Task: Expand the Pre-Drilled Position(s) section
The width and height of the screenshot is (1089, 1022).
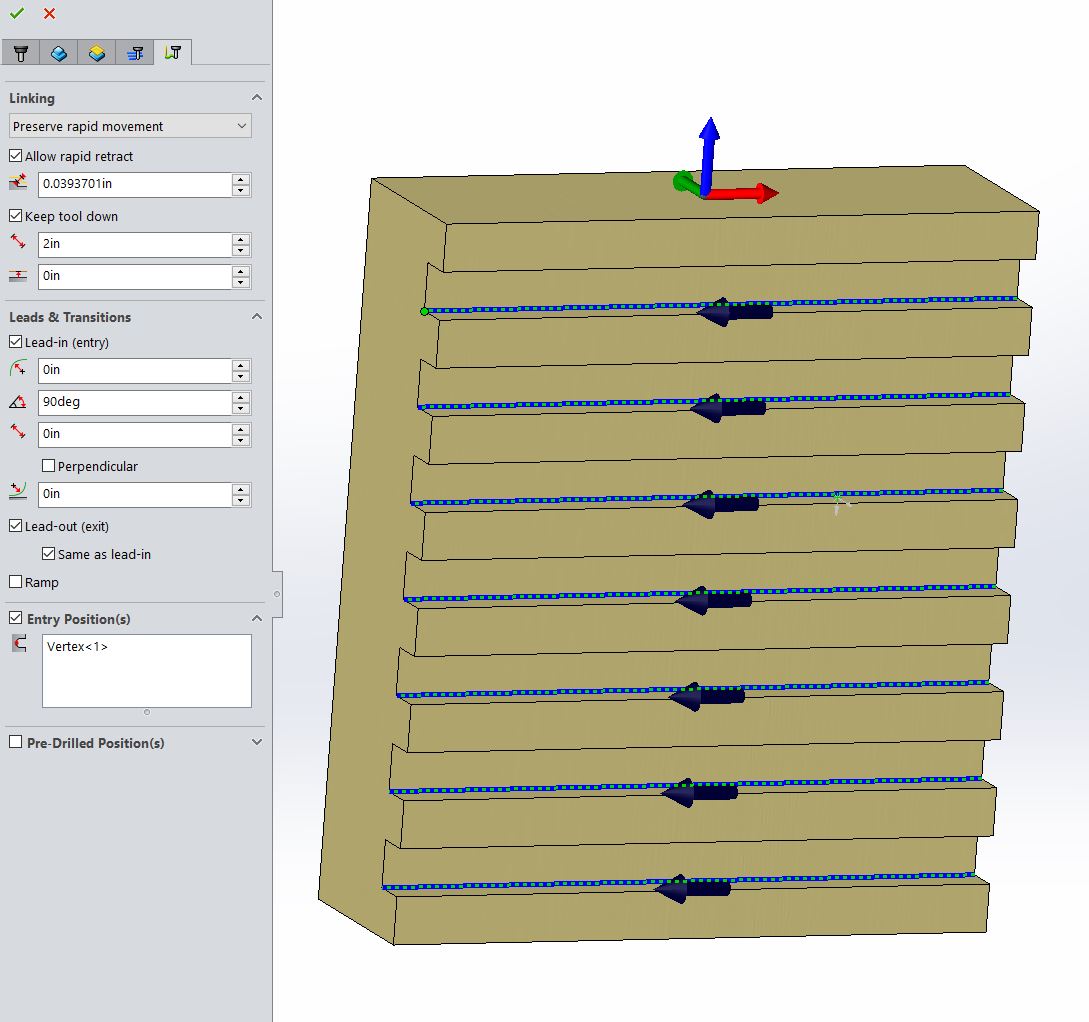Action: [257, 742]
